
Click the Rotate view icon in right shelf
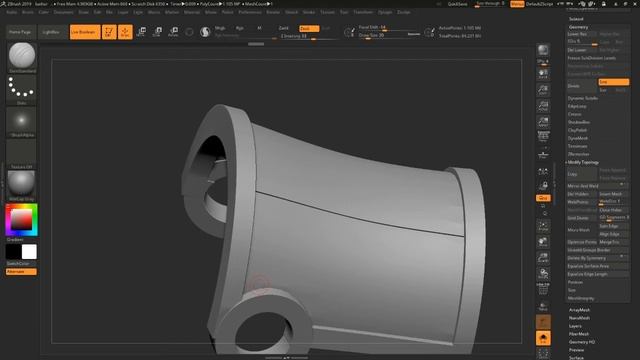coord(543,273)
